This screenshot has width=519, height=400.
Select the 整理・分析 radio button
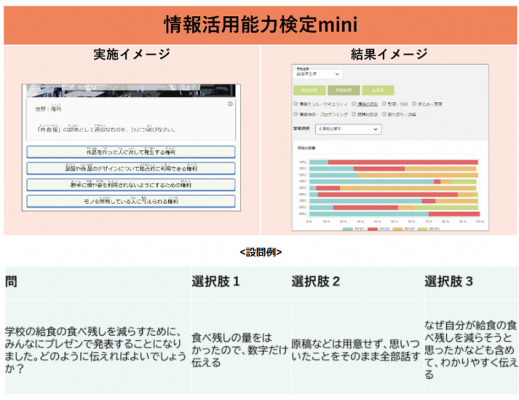[384, 104]
